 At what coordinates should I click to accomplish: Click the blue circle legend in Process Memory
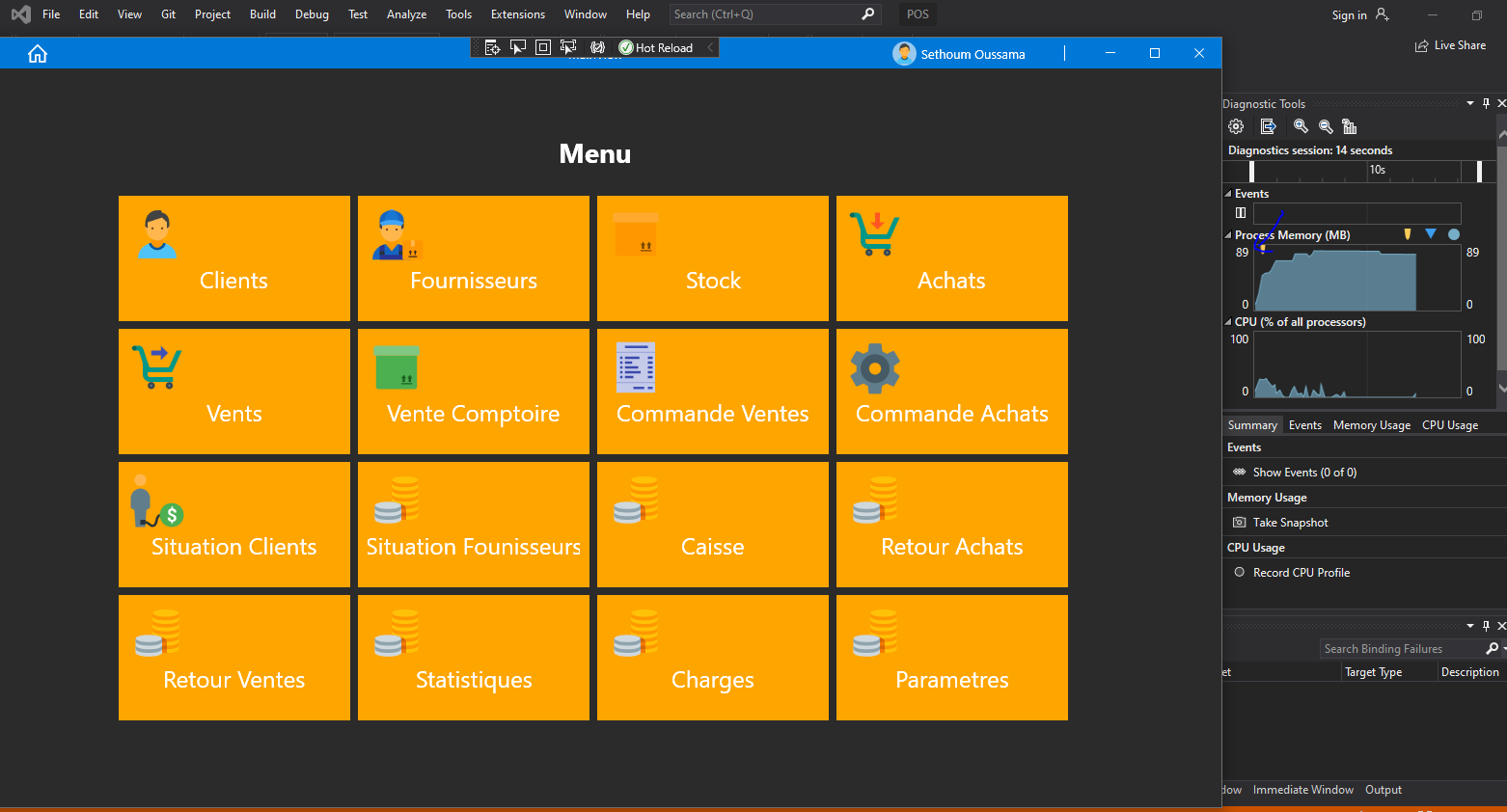pos(1454,234)
